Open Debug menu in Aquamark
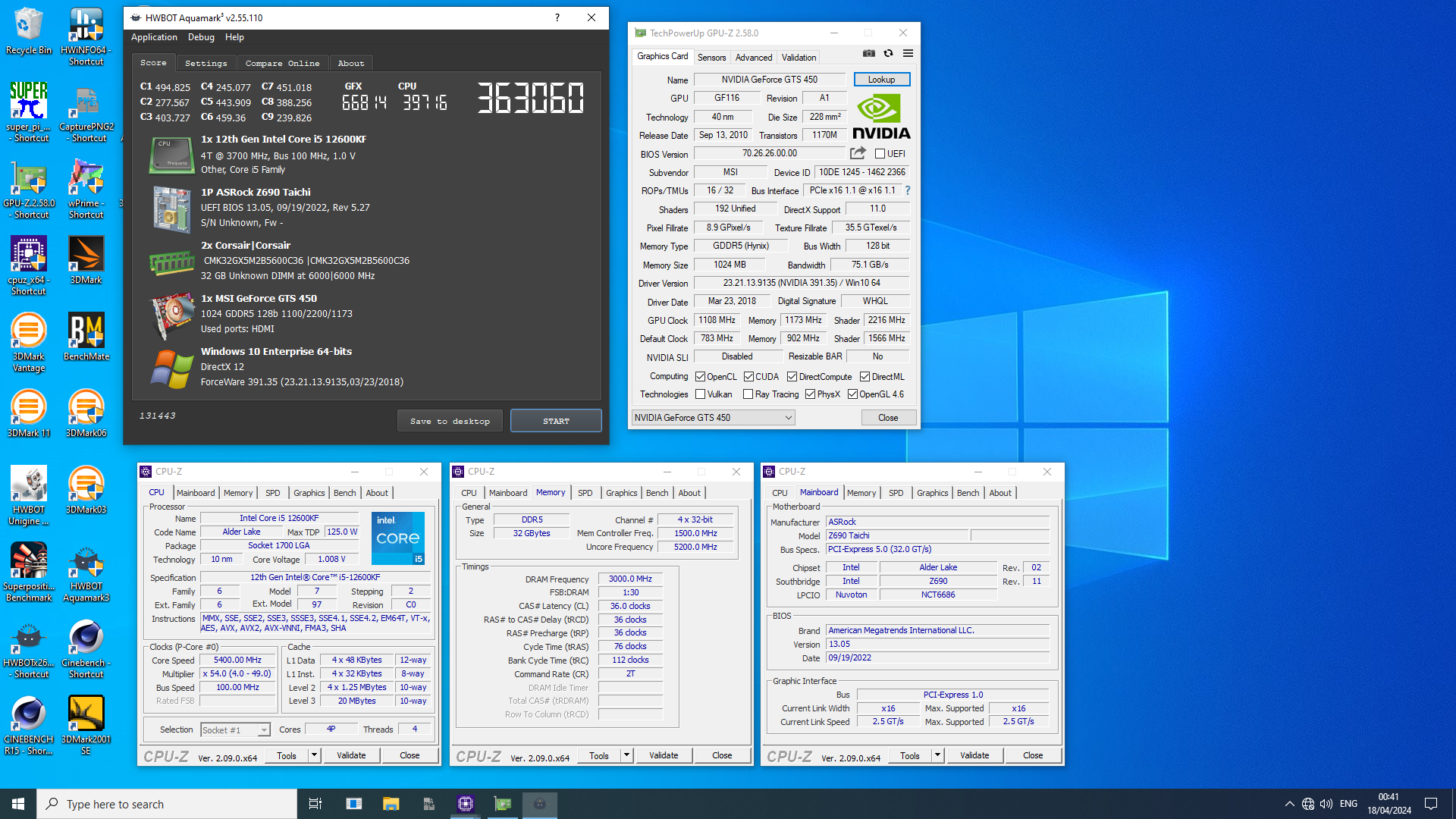 click(201, 37)
